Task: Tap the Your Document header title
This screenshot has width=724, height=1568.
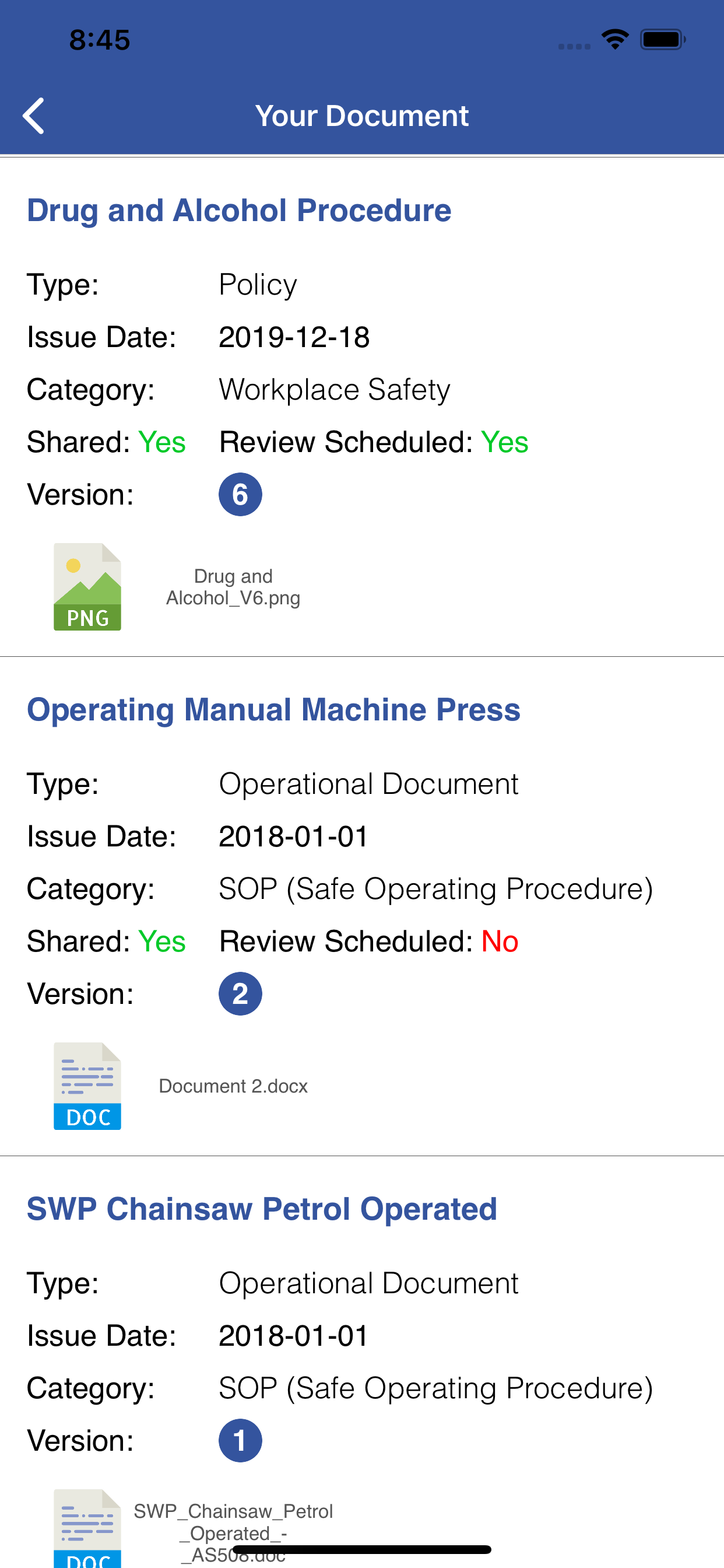Action: pos(362,116)
